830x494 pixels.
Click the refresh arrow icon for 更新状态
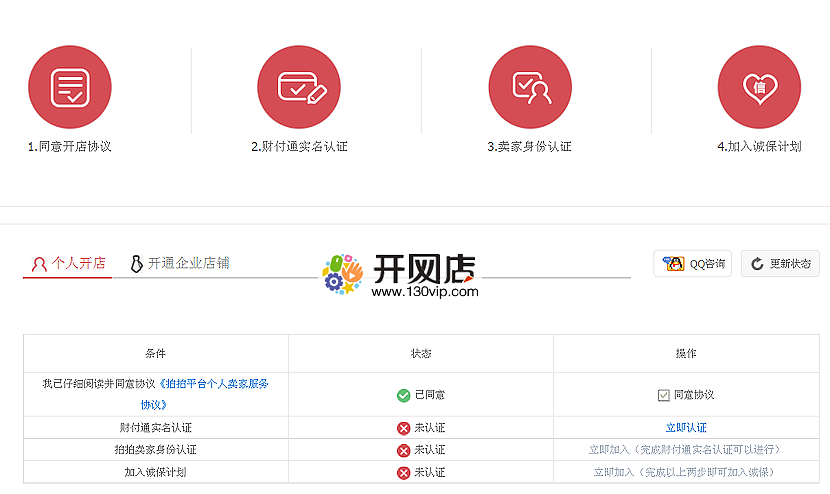(x=757, y=264)
